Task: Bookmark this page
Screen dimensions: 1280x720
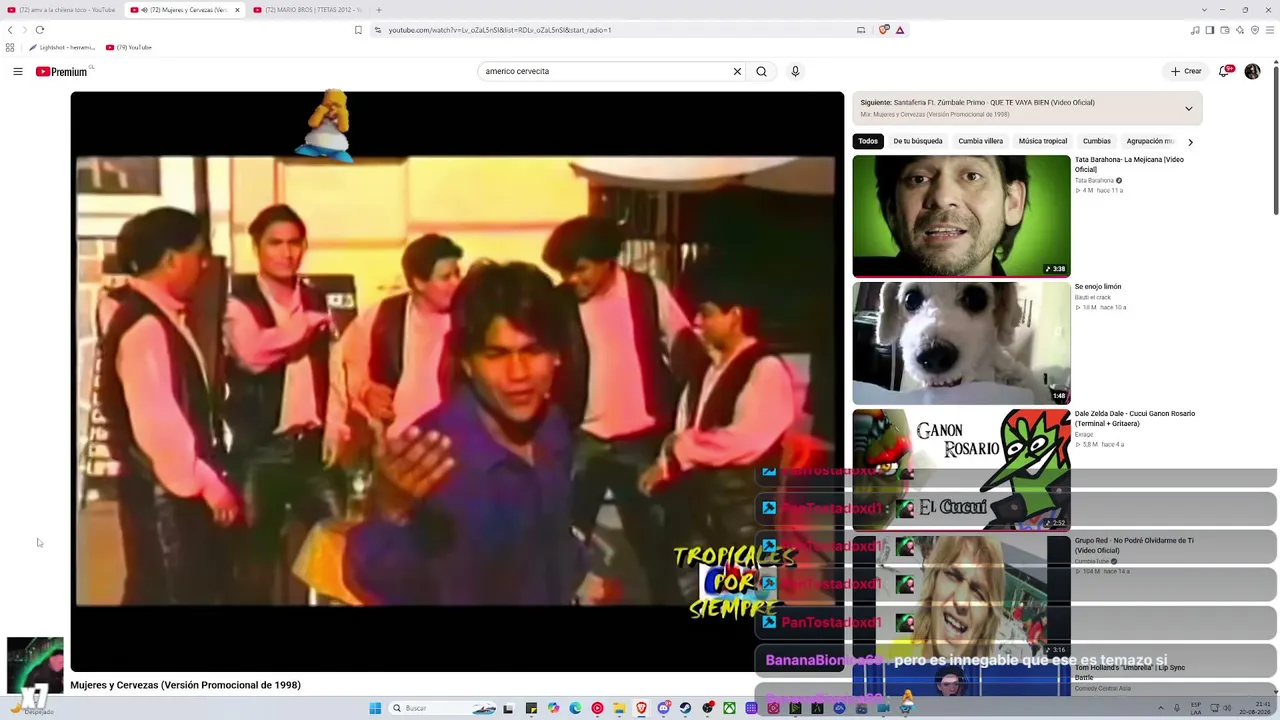Action: pyautogui.click(x=358, y=30)
